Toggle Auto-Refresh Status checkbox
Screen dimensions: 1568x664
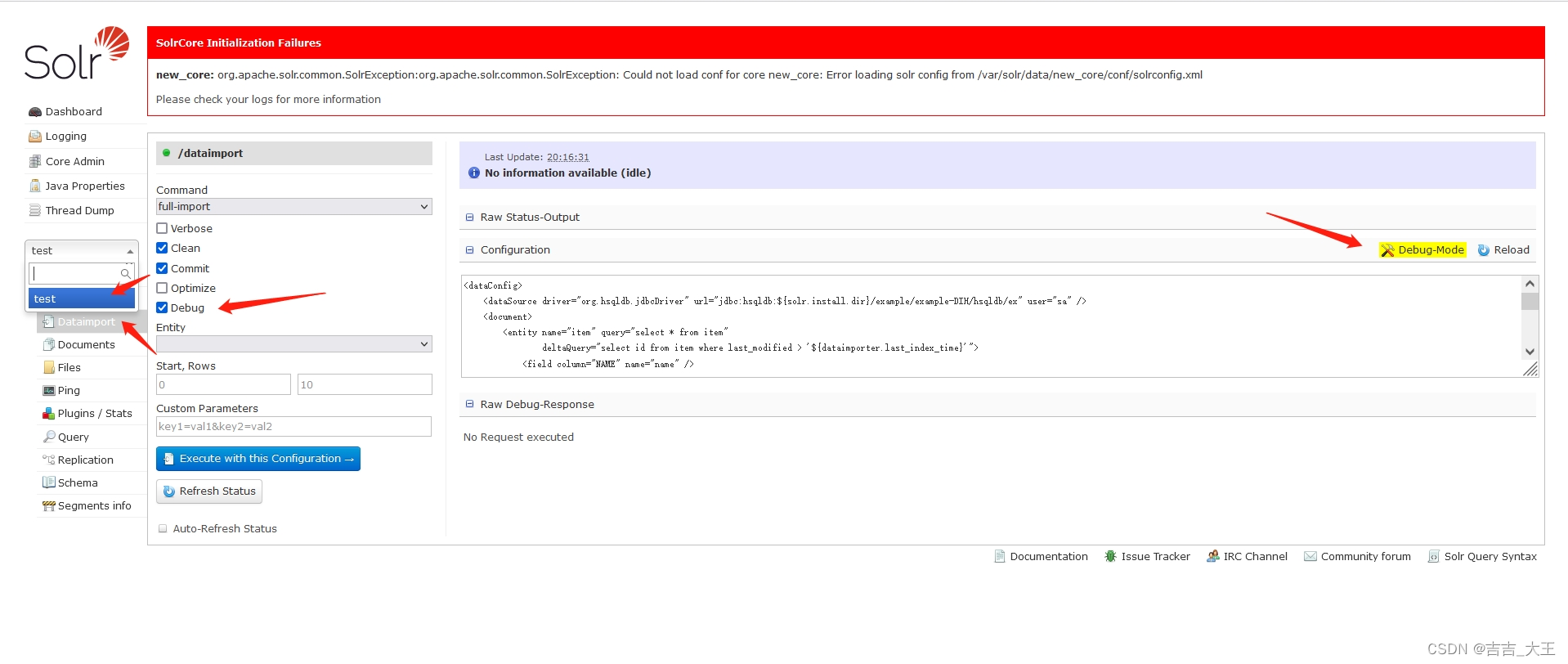163,528
